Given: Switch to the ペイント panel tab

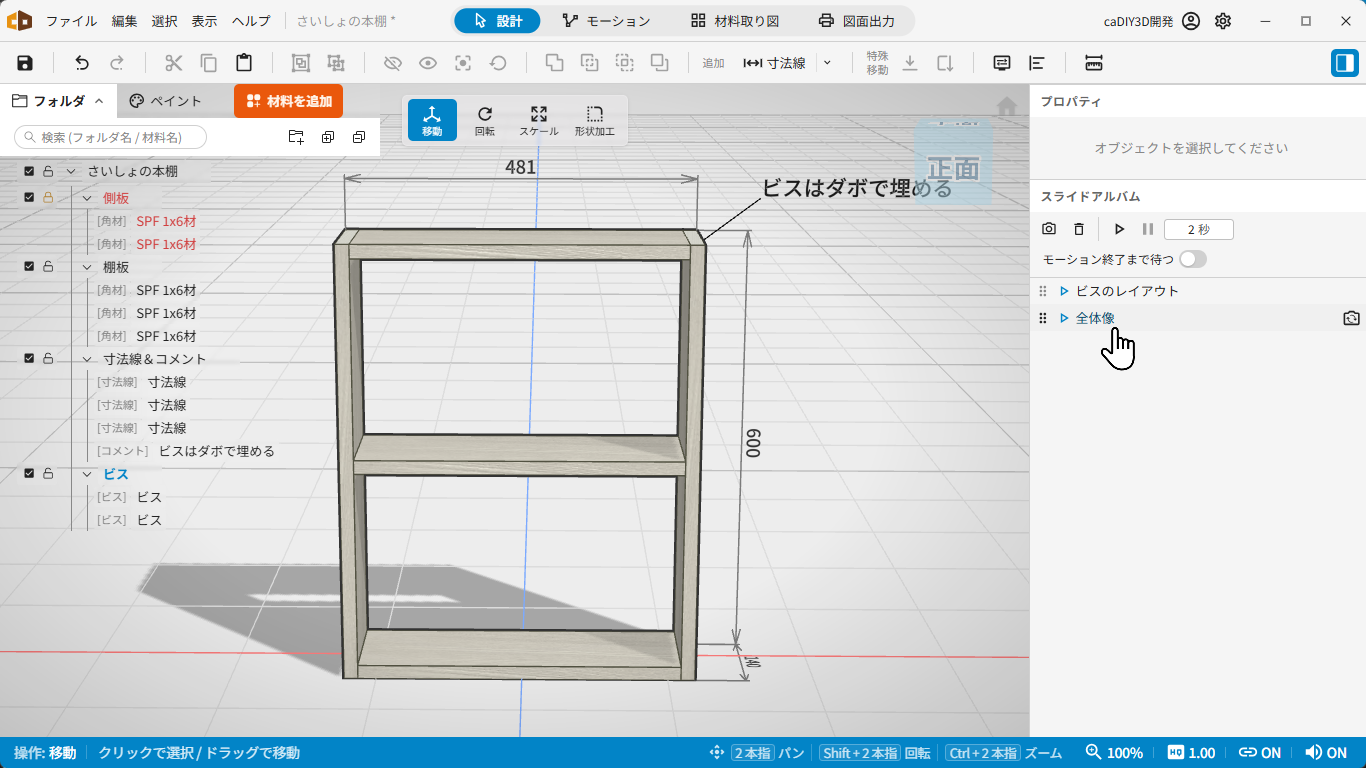Looking at the screenshot, I should [x=166, y=101].
